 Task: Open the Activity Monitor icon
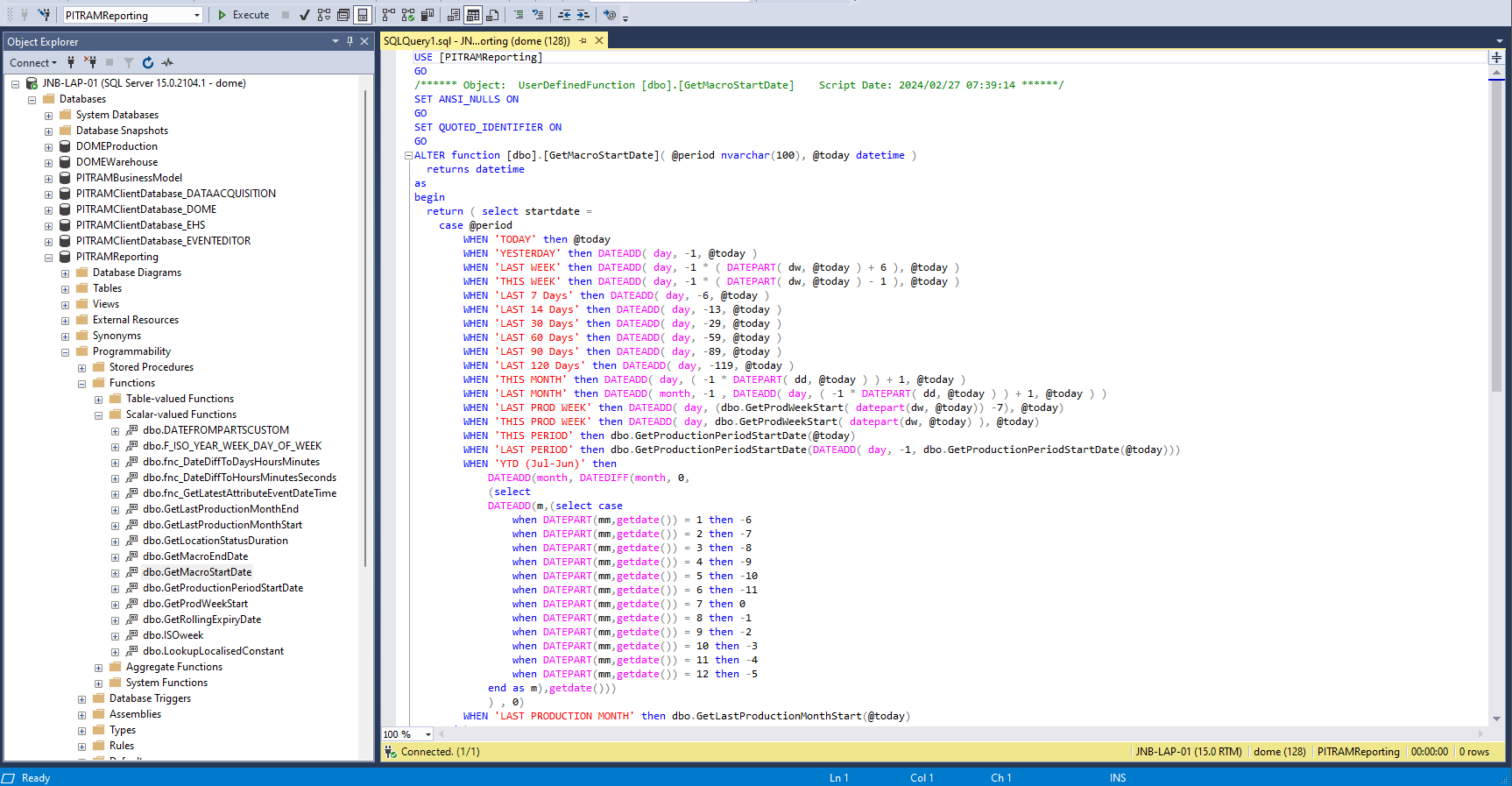167,62
